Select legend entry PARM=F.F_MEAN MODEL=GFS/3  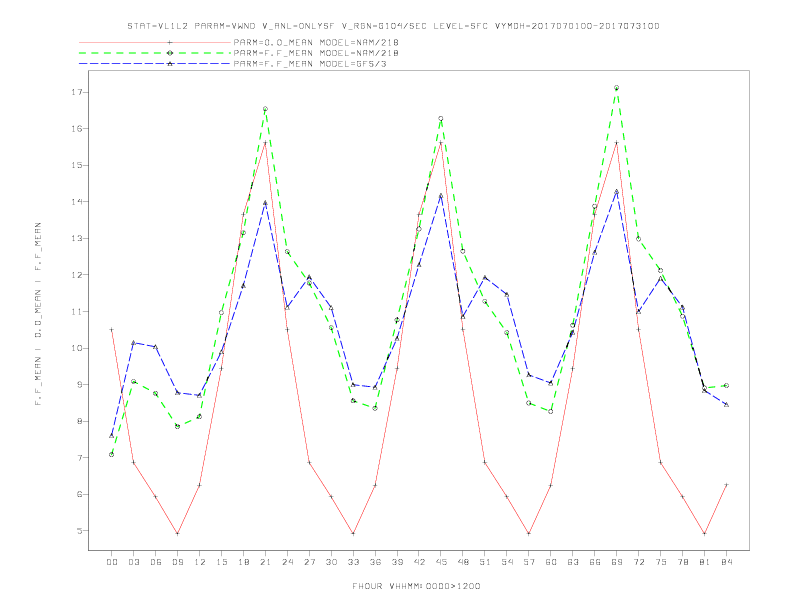[x=310, y=64]
